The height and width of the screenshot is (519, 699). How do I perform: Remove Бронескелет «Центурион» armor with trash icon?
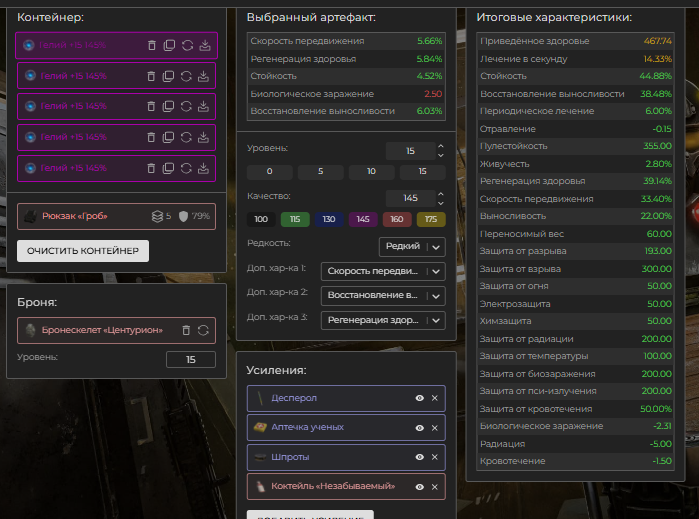186,330
